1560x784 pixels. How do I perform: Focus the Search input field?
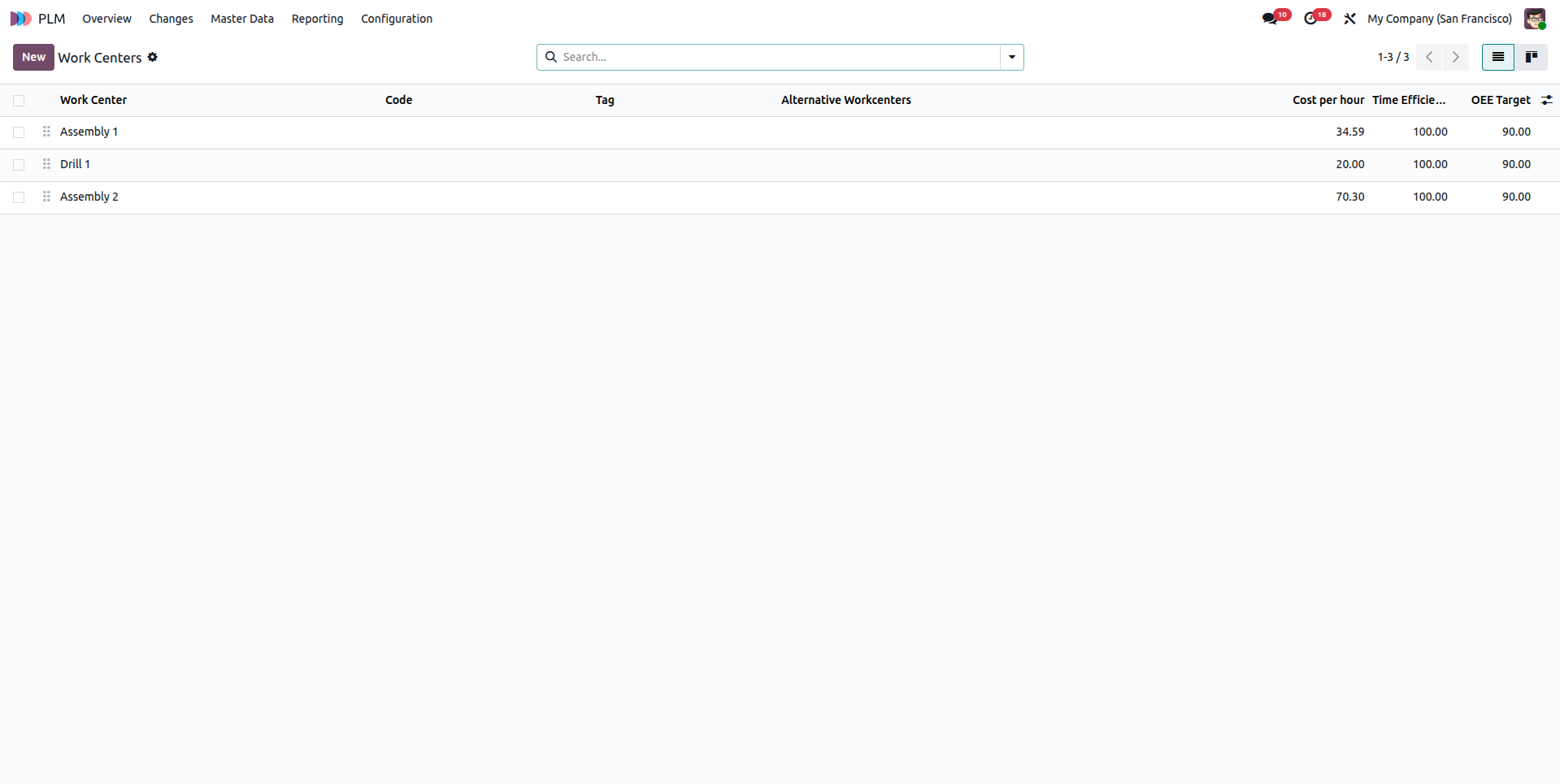779,57
